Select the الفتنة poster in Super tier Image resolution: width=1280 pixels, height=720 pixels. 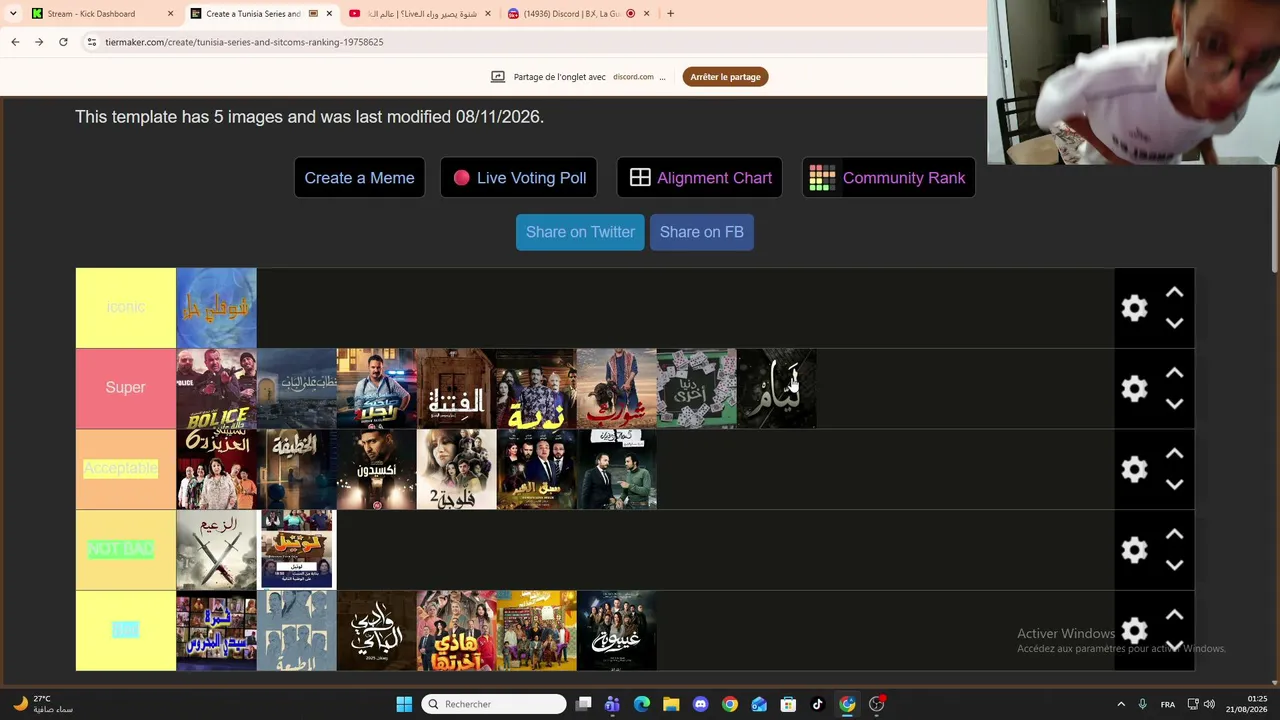[x=456, y=388]
